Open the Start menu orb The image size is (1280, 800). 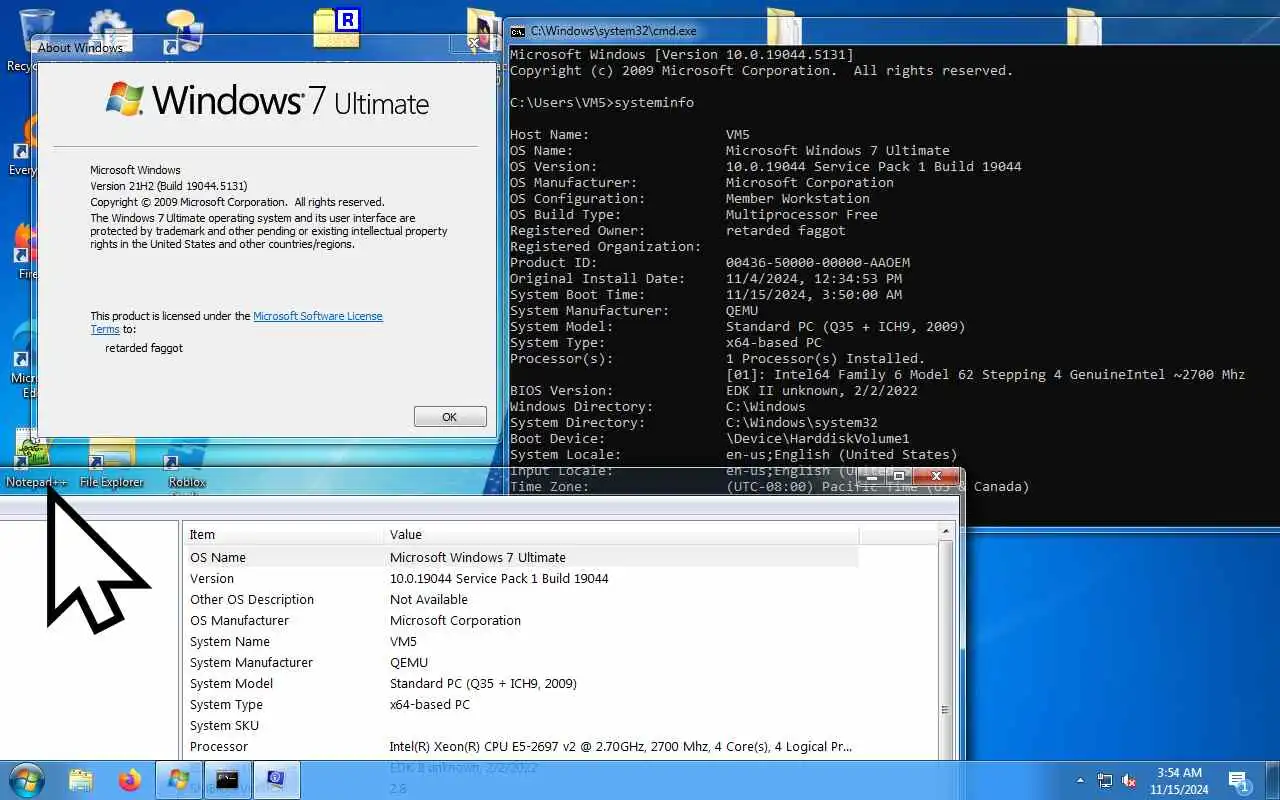tap(26, 780)
